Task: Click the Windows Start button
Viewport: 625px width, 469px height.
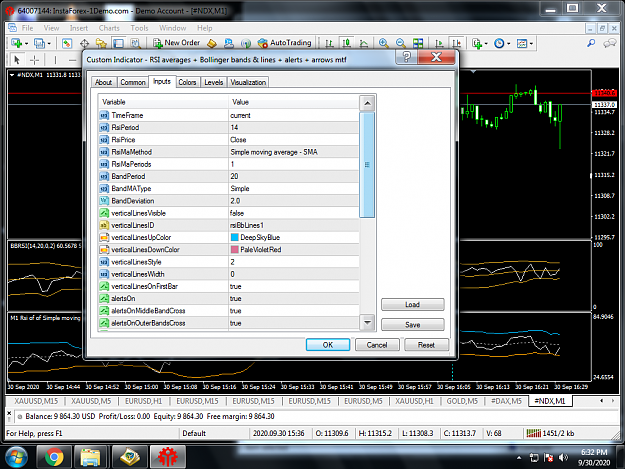Action: pyautogui.click(x=16, y=457)
